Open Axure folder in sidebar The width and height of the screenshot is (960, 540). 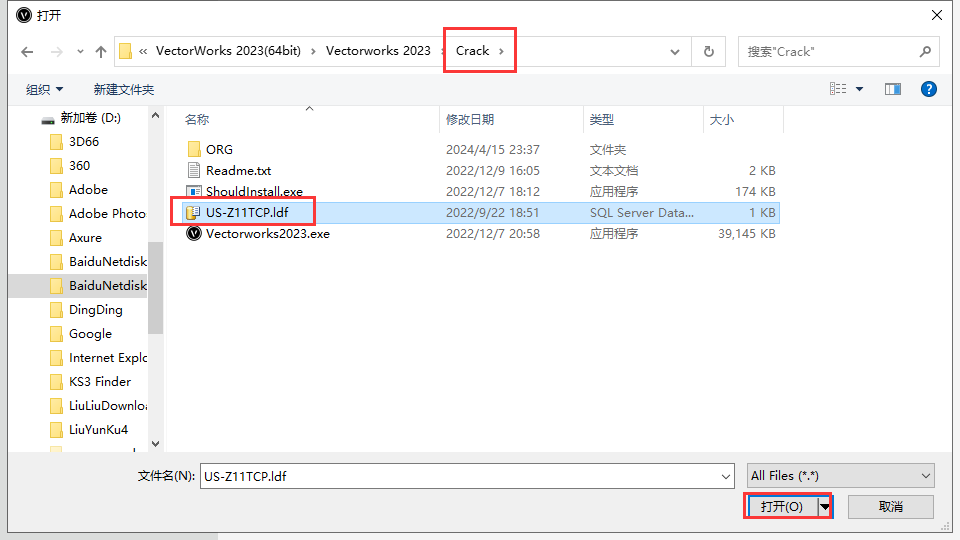[x=85, y=238]
